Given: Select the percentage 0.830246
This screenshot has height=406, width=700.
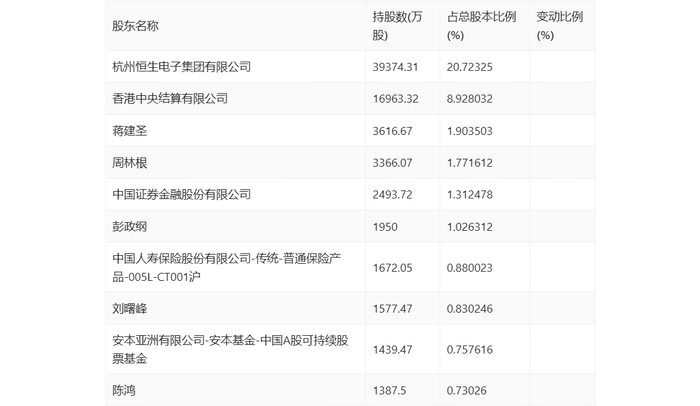Looking at the screenshot, I should point(470,309).
